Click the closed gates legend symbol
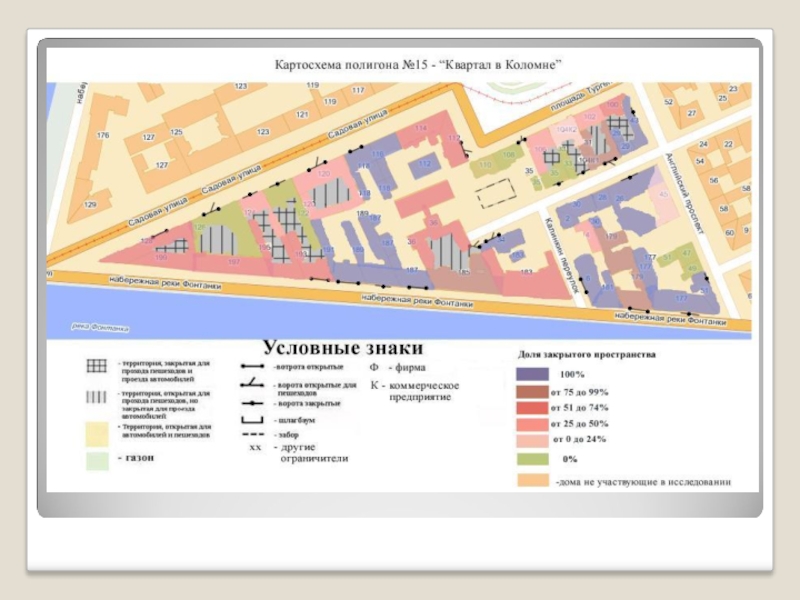The width and height of the screenshot is (800, 600). (x=253, y=404)
